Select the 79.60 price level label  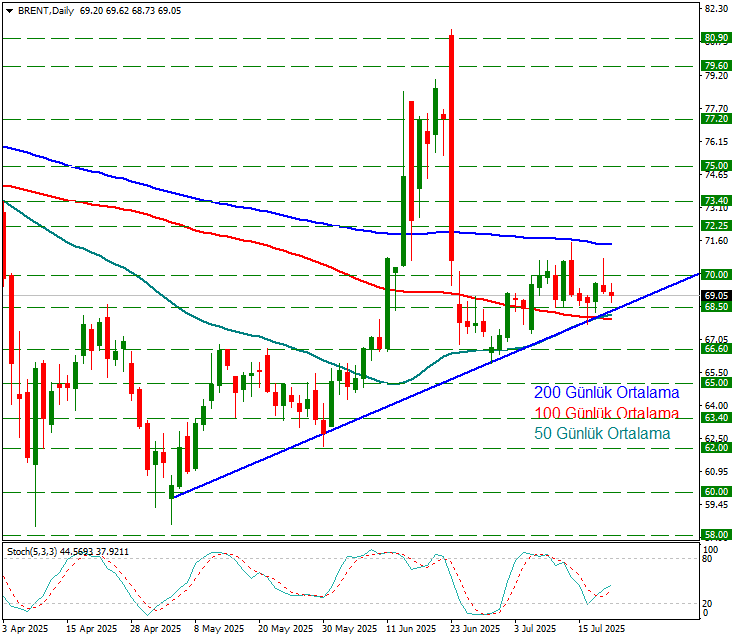tap(716, 66)
